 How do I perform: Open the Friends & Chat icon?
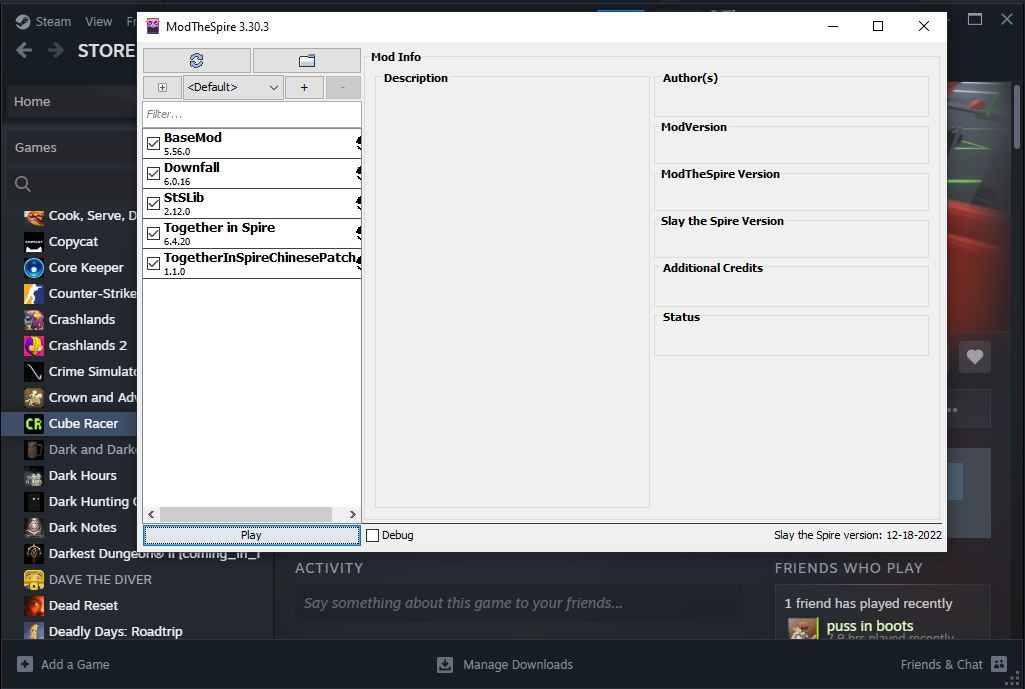click(998, 664)
